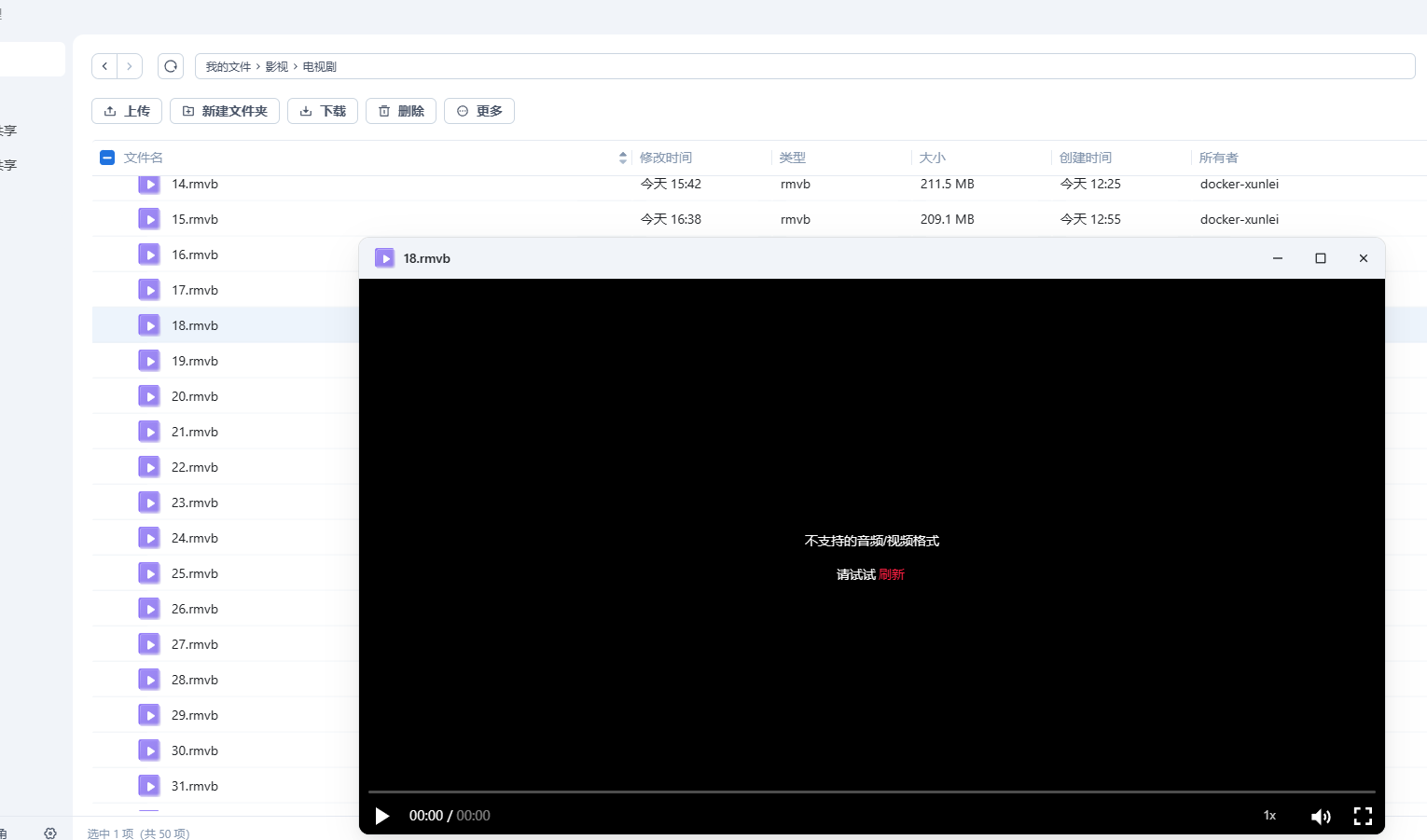Click the 211.5 MB size cell

(x=948, y=184)
